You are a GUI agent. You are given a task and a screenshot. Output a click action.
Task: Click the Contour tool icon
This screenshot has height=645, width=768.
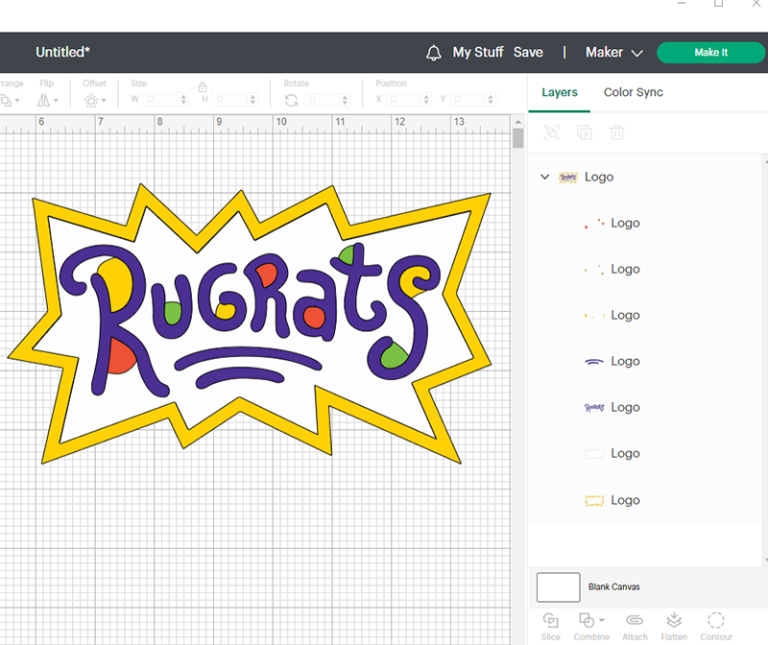[716, 621]
